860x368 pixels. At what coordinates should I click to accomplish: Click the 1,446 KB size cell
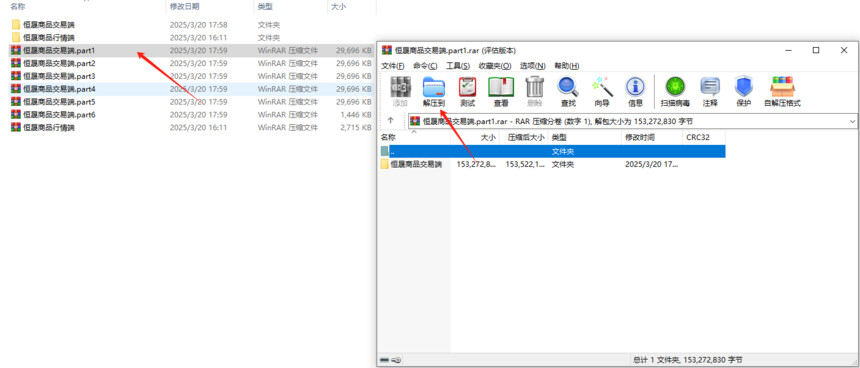[355, 115]
